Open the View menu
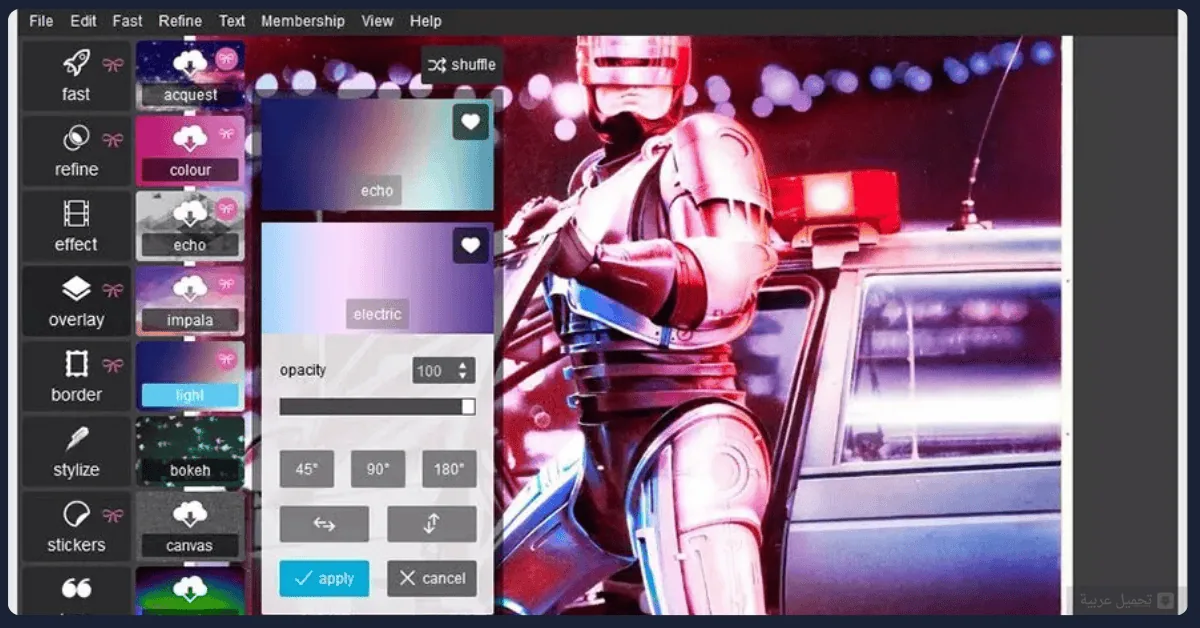This screenshot has height=628, width=1200. pos(377,21)
